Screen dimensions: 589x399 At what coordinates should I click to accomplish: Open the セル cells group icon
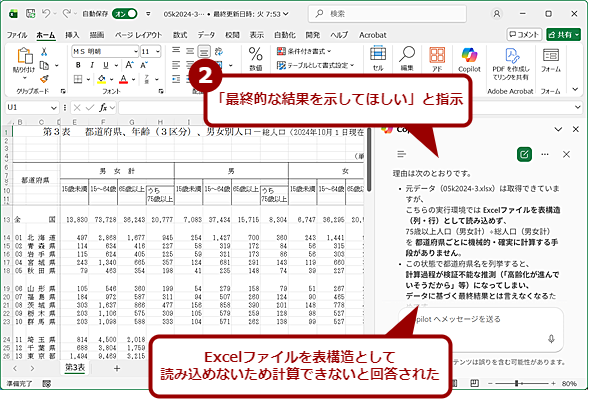click(378, 58)
